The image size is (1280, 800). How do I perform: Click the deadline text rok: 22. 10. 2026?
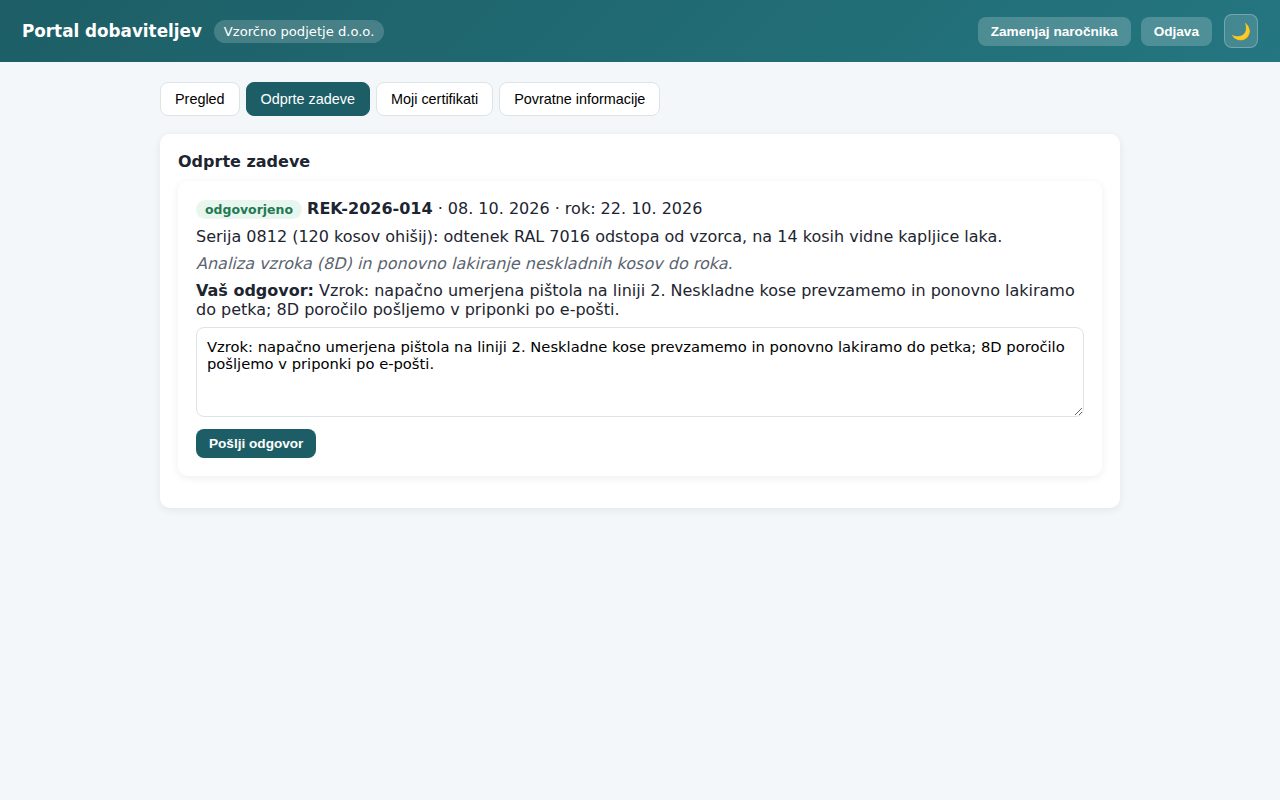point(634,208)
